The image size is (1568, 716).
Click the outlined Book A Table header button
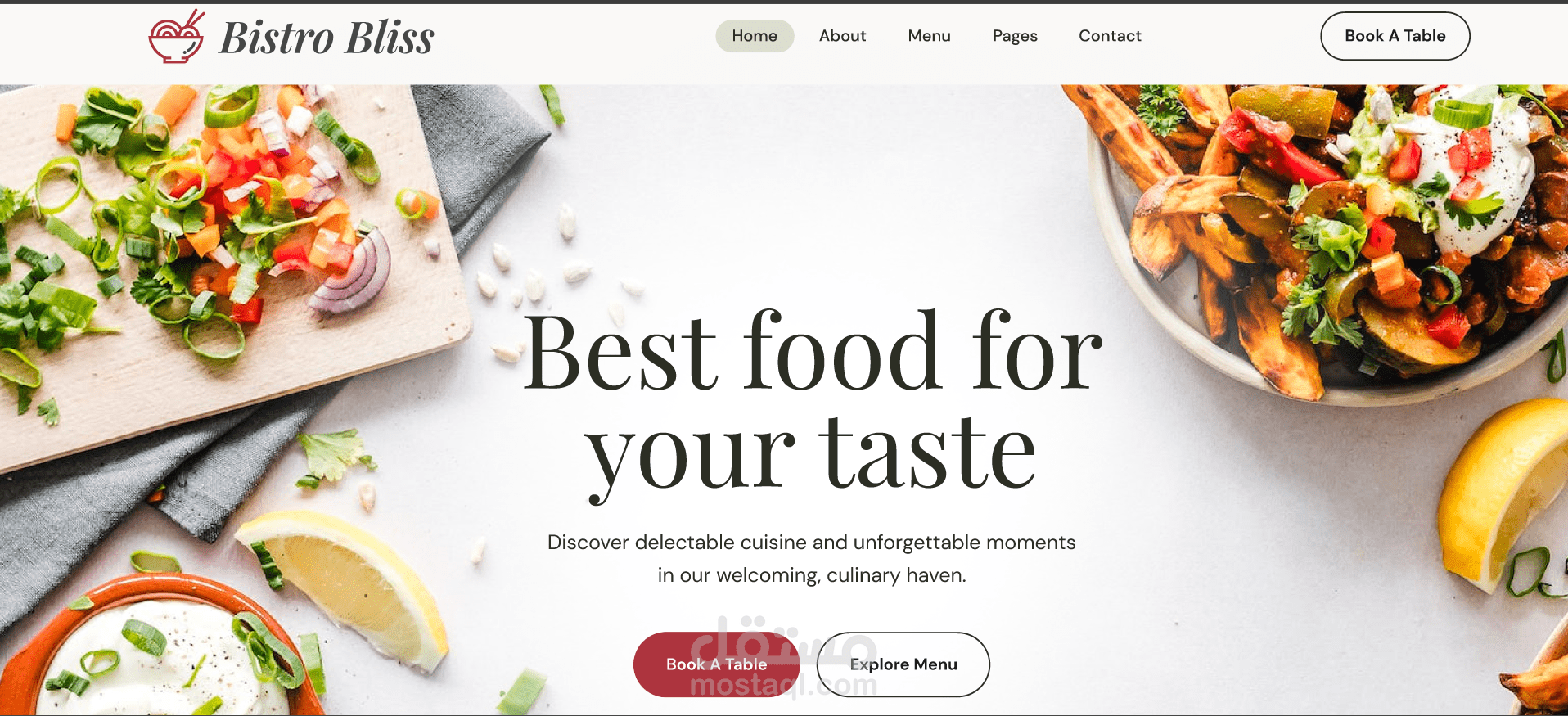(1395, 36)
